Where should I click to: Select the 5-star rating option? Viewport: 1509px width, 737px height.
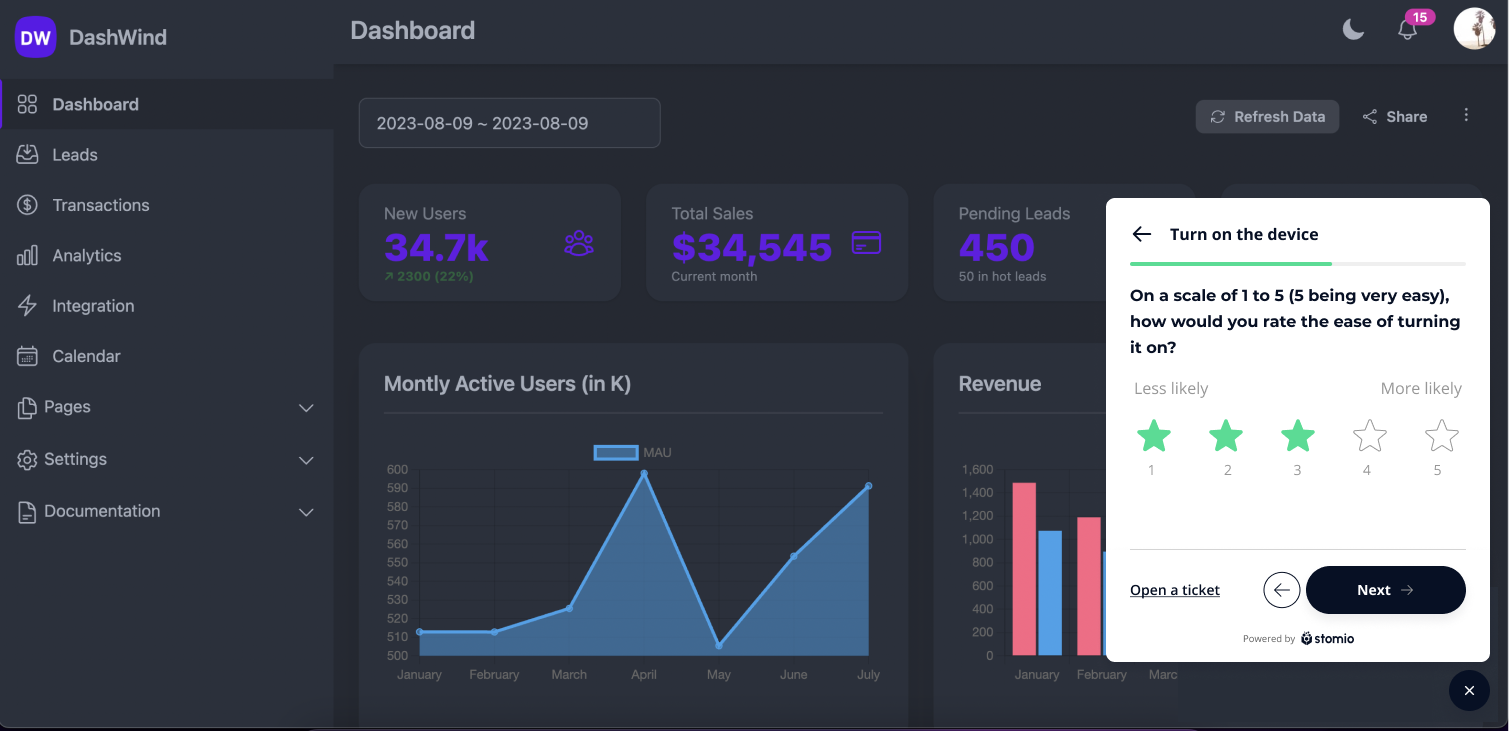pyautogui.click(x=1441, y=435)
